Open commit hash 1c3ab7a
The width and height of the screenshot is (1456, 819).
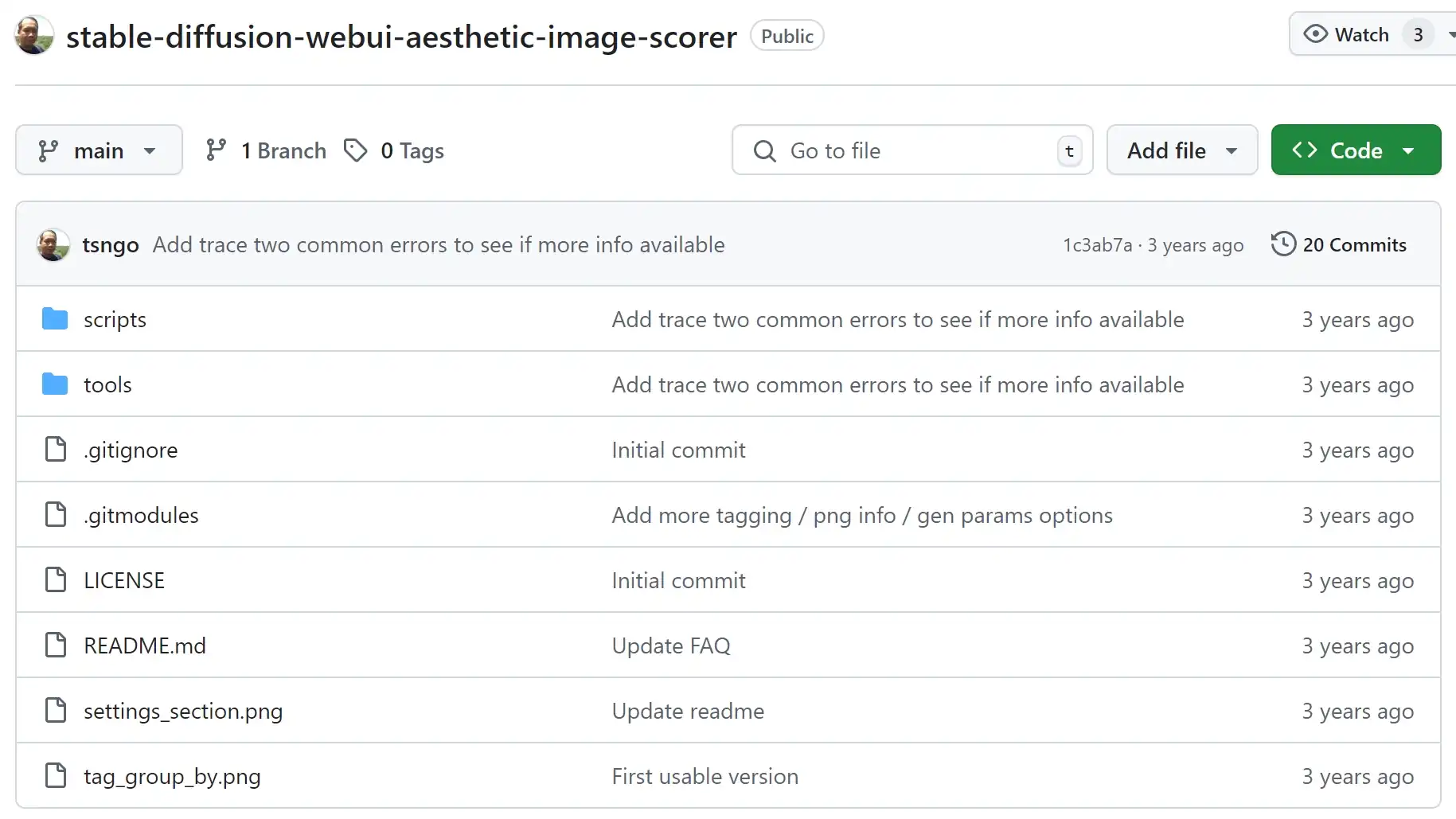tap(1097, 245)
